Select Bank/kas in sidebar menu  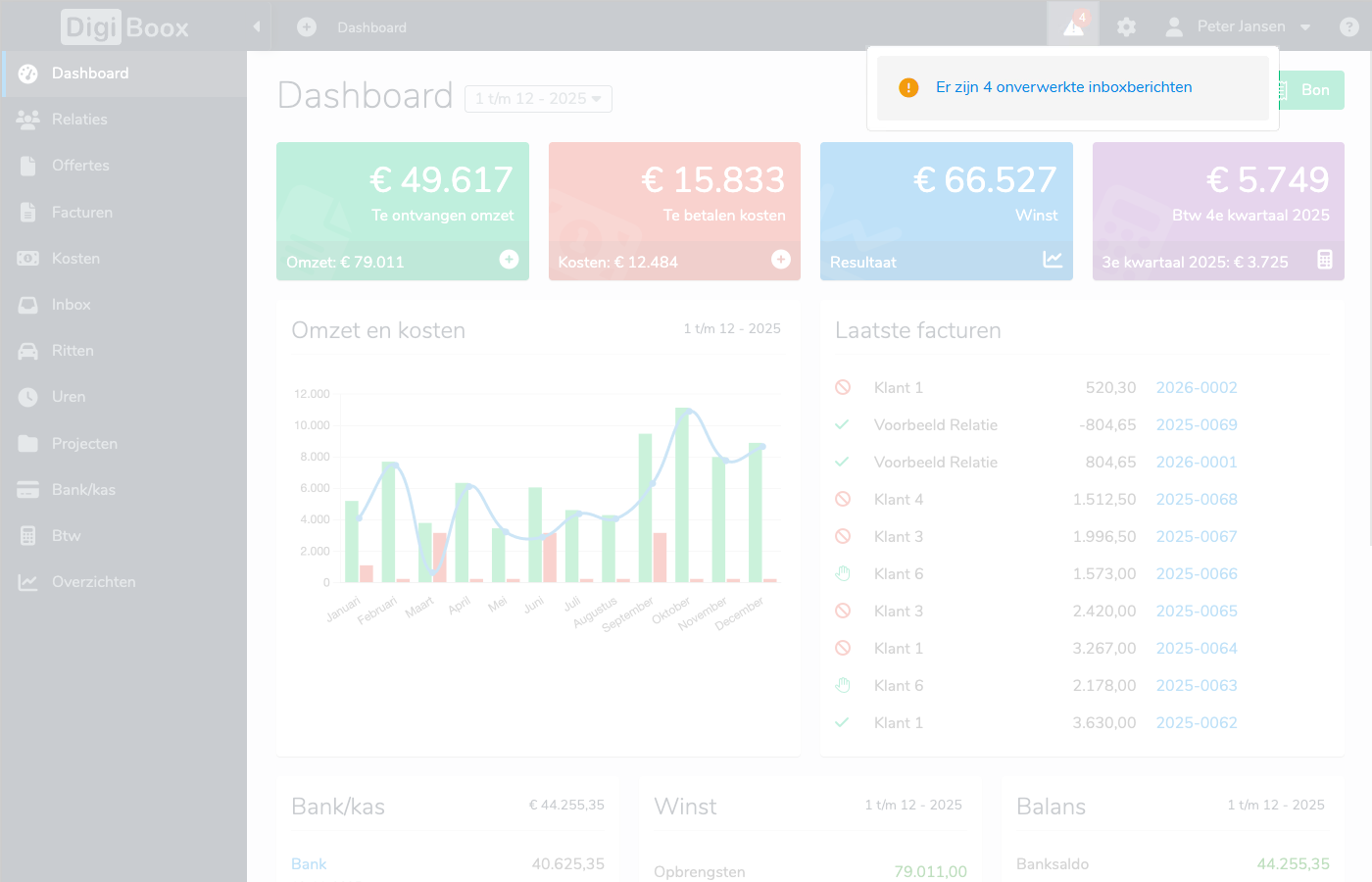(83, 490)
